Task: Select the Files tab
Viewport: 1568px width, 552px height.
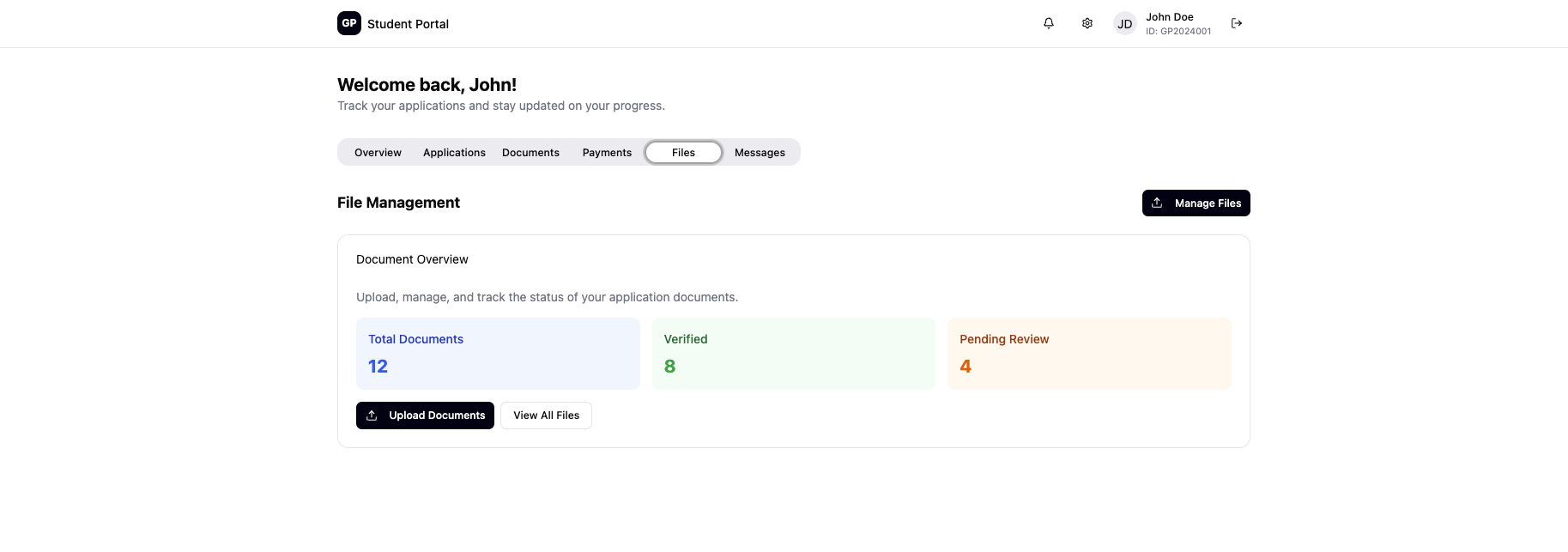Action: (683, 153)
